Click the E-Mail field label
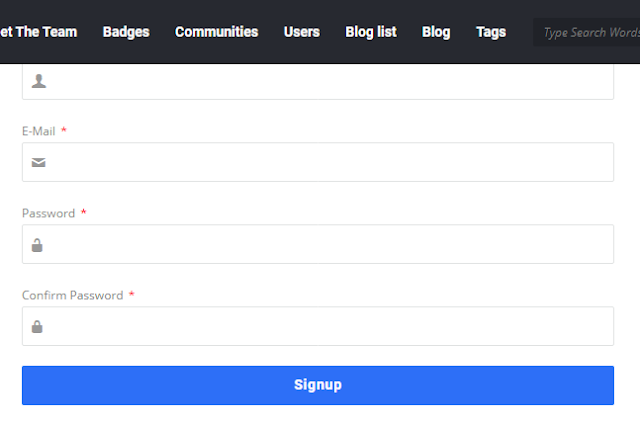This screenshot has width=640, height=424. pos(39,131)
